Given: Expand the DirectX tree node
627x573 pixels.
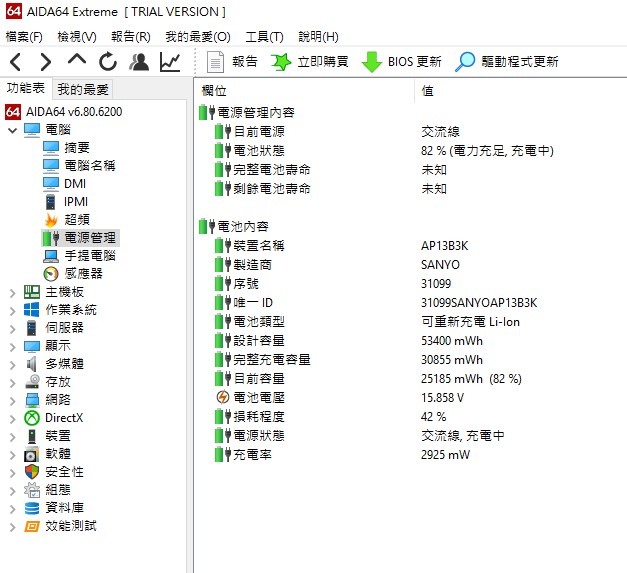Looking at the screenshot, I should coord(12,419).
